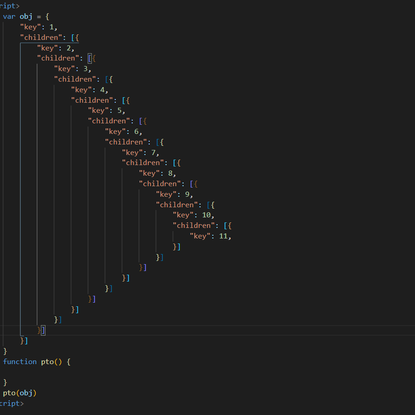Viewport: 415px width, 415px height.
Task: Click "children" directly below "key": 9
Action: 177,205
